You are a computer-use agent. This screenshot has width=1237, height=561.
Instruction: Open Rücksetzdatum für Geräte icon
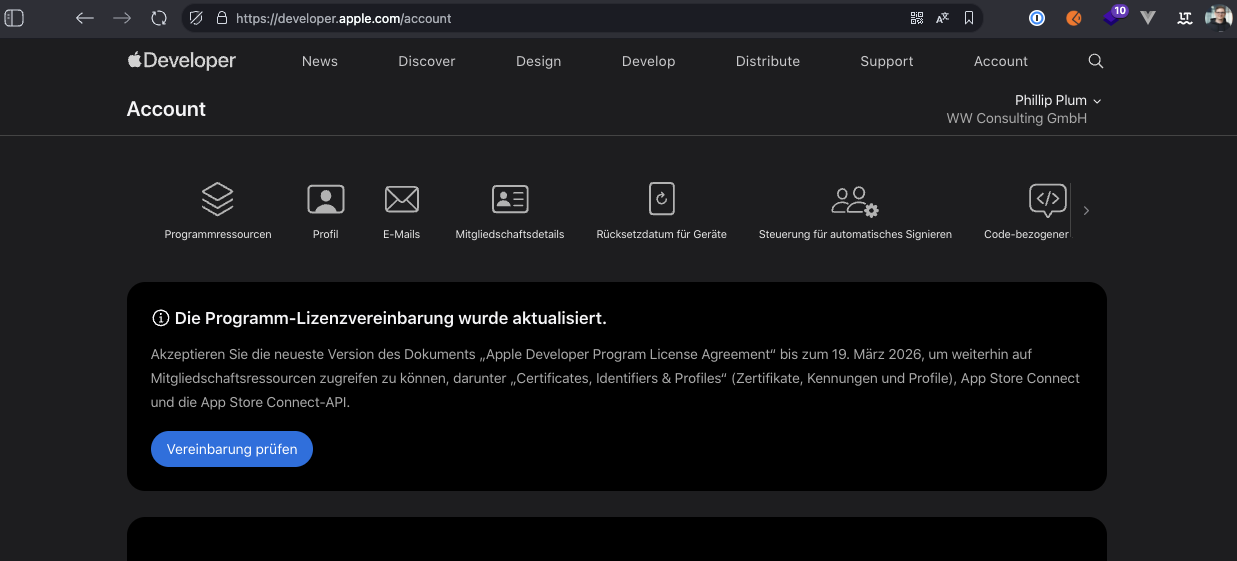click(x=661, y=200)
